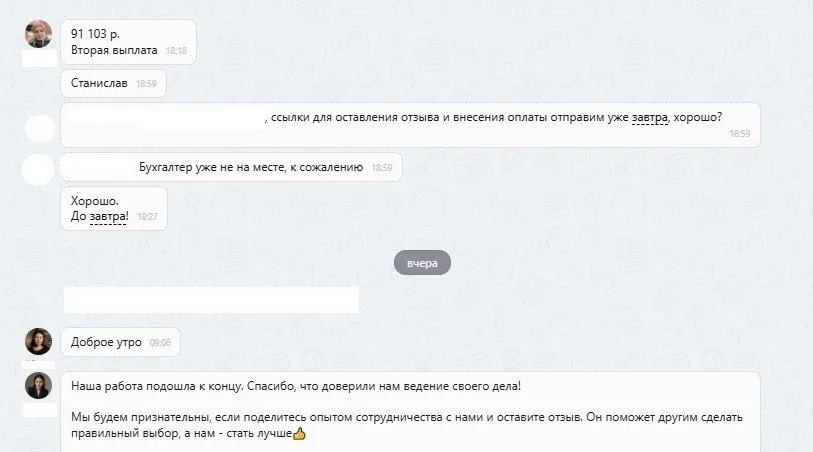Select the "Станислав" message bubble

pyautogui.click(x=114, y=83)
